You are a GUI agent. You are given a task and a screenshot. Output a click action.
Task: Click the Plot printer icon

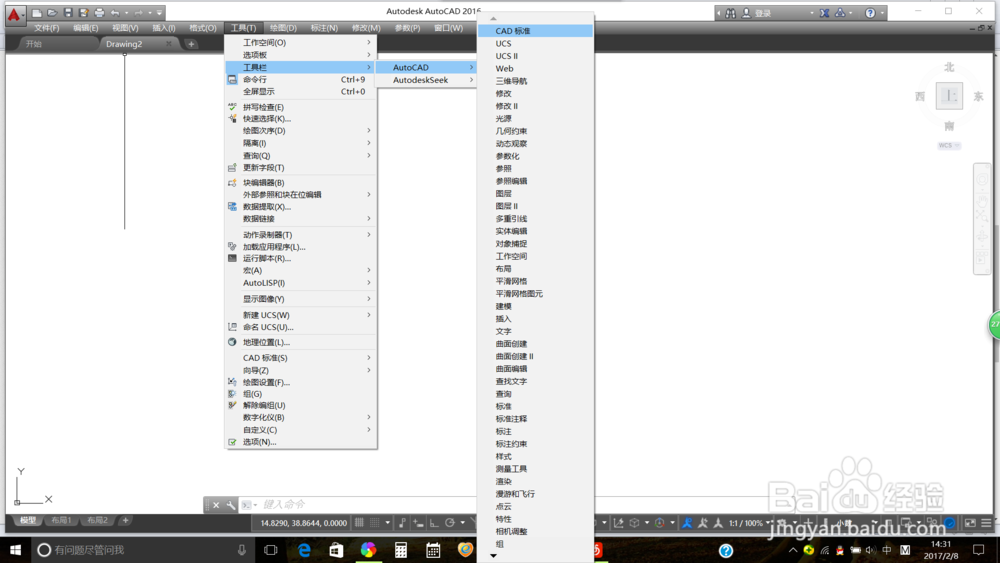click(99, 13)
